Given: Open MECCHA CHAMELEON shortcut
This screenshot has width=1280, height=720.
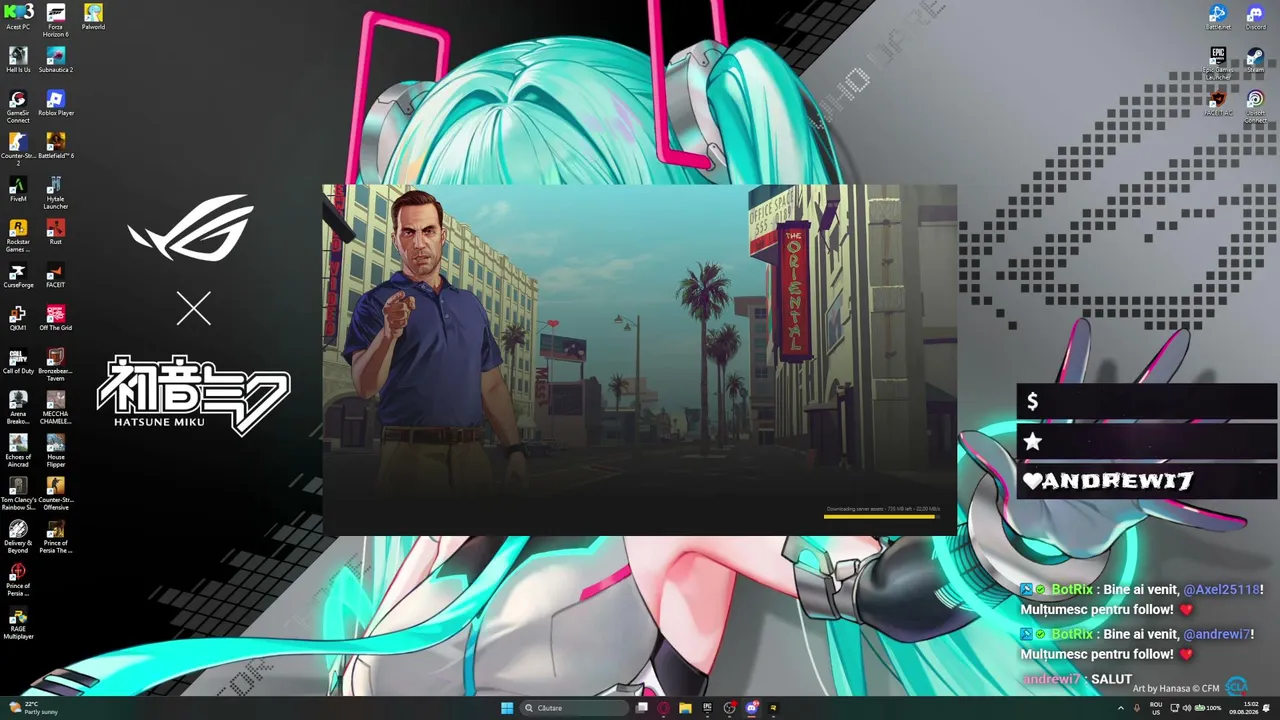Looking at the screenshot, I should [x=56, y=407].
